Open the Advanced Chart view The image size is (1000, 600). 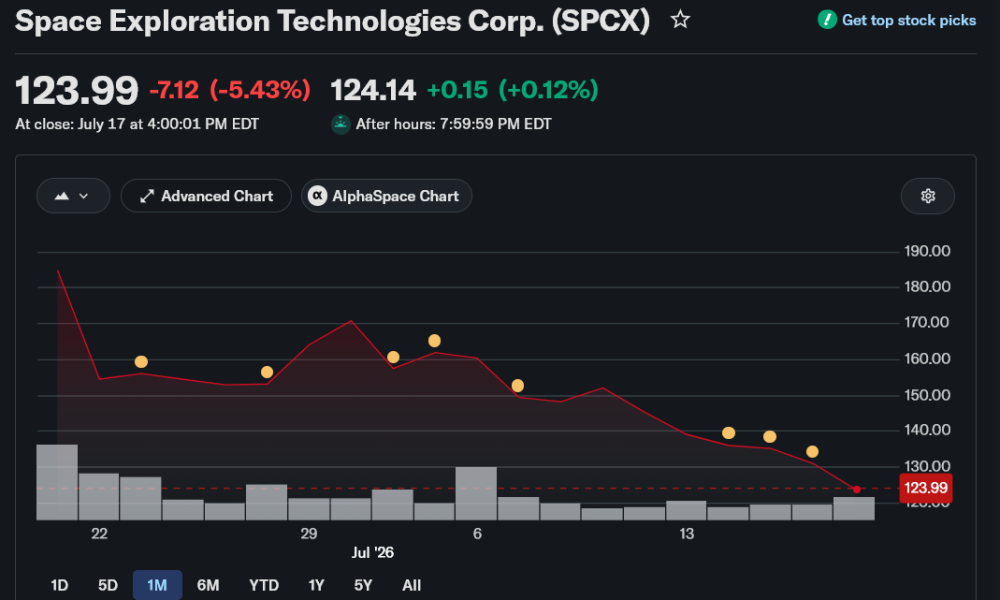coord(206,196)
